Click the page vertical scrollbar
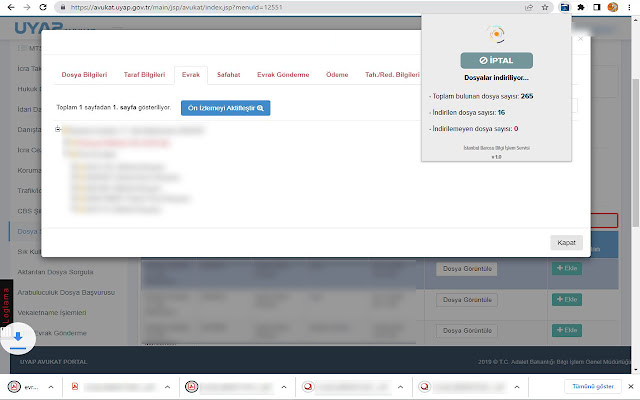Viewport: 640px width, 400px height. click(x=635, y=153)
